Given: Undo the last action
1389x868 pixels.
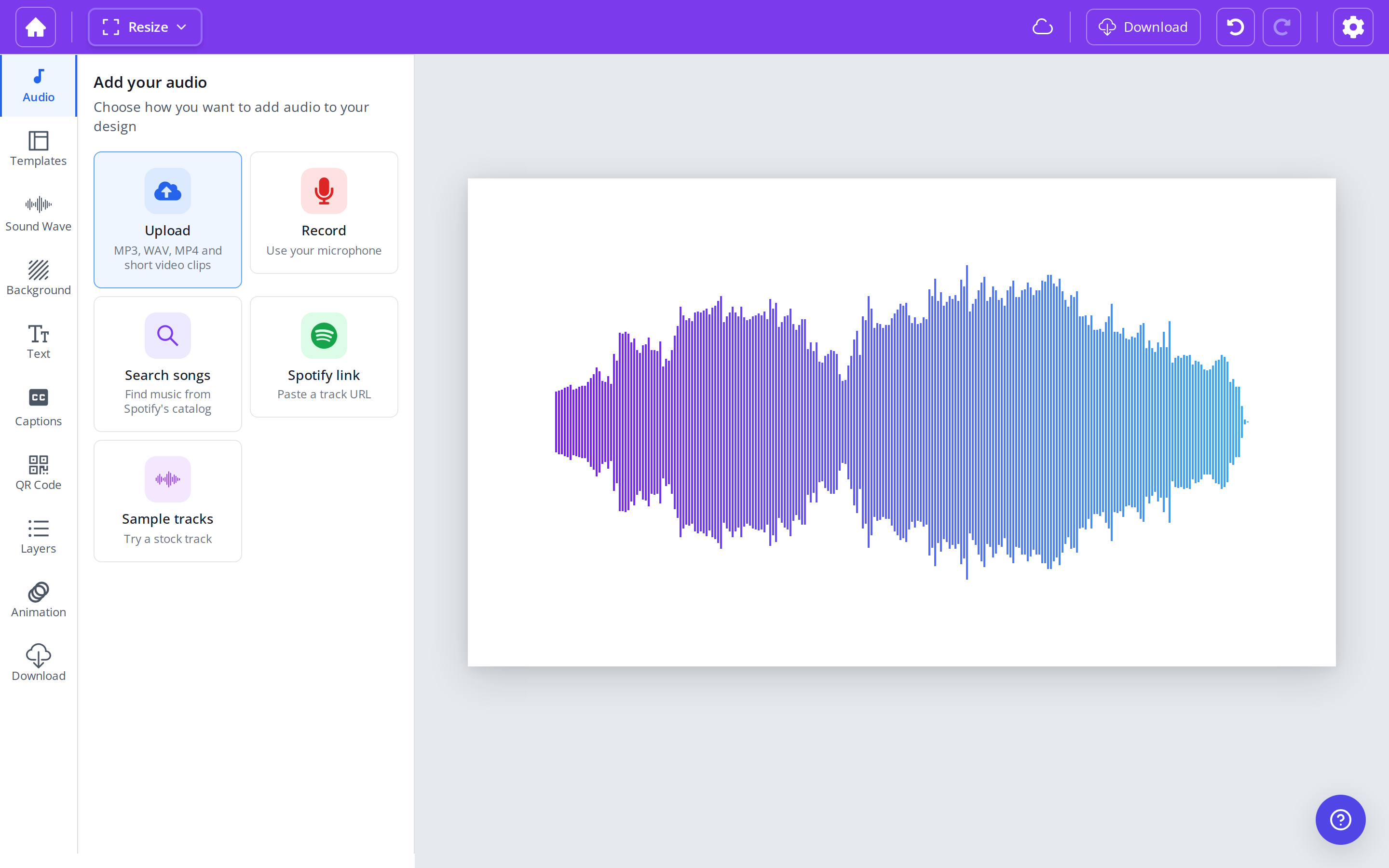Looking at the screenshot, I should click(x=1235, y=27).
